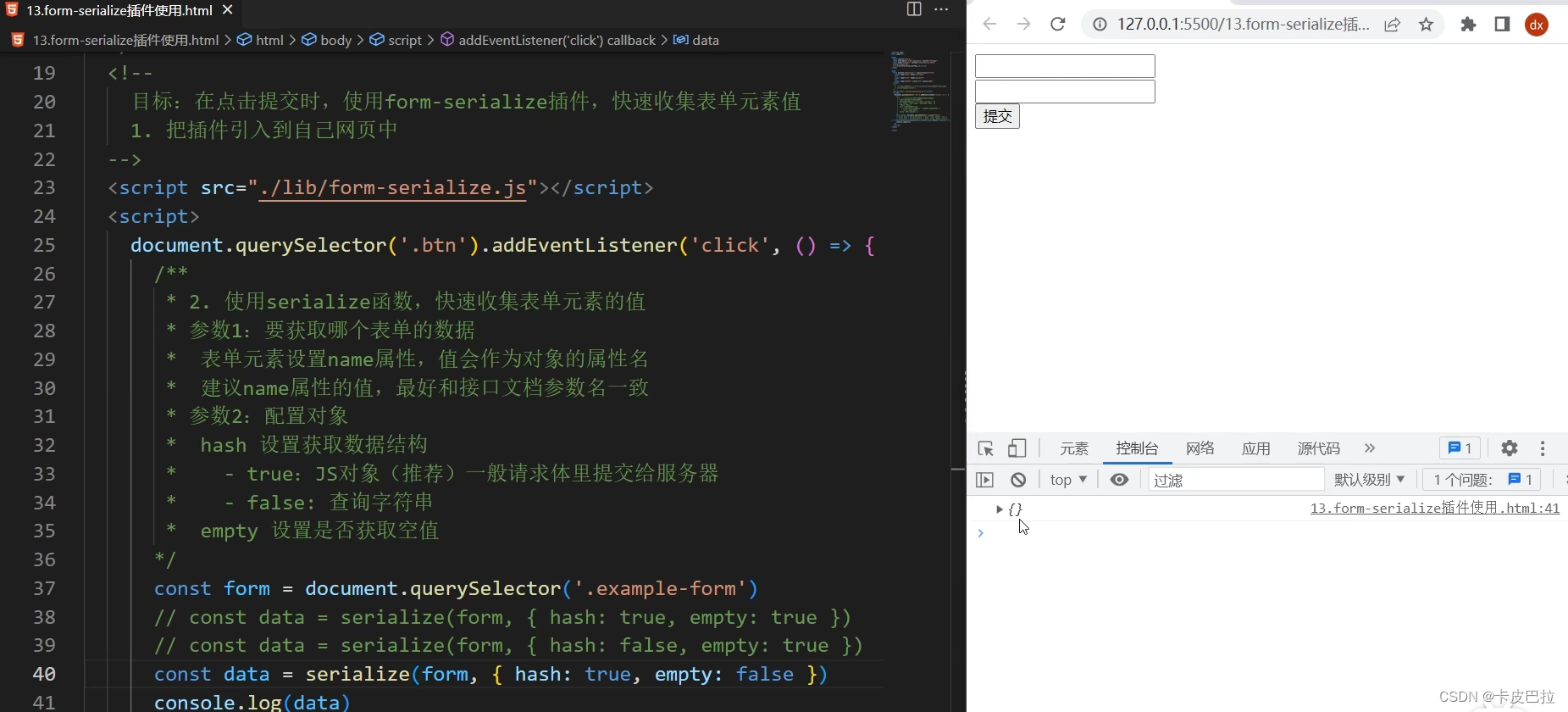The image size is (1568, 712).
Task: Switch to the 应用 DevTools tab
Action: coord(1256,448)
